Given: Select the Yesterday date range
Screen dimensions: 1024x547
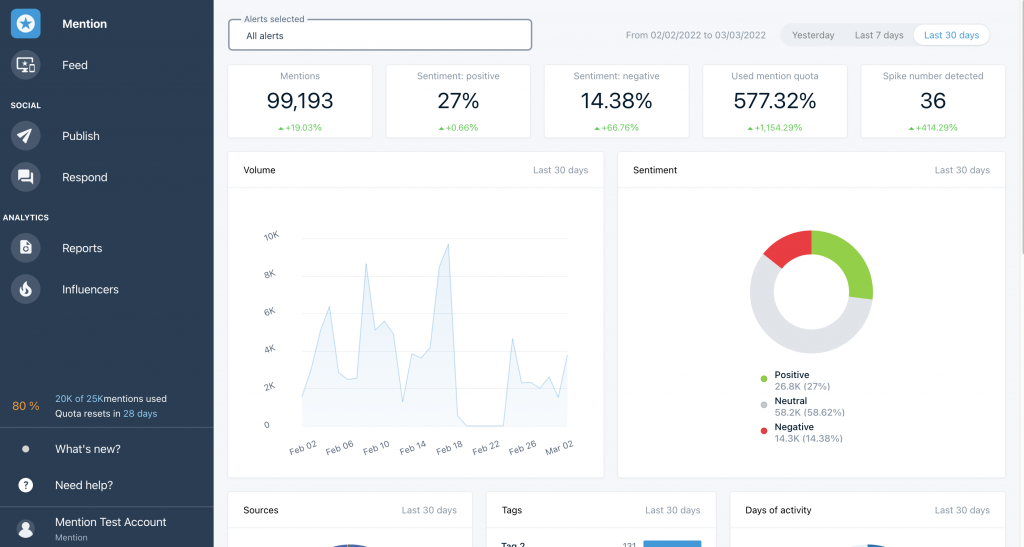Looking at the screenshot, I should click(x=813, y=35).
